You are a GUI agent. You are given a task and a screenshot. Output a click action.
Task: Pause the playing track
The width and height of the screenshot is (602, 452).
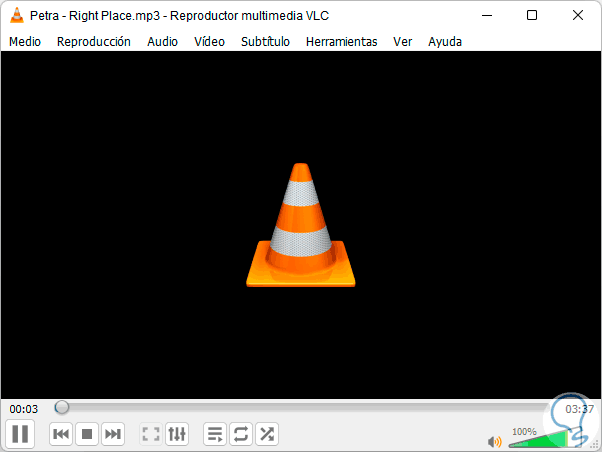click(20, 434)
